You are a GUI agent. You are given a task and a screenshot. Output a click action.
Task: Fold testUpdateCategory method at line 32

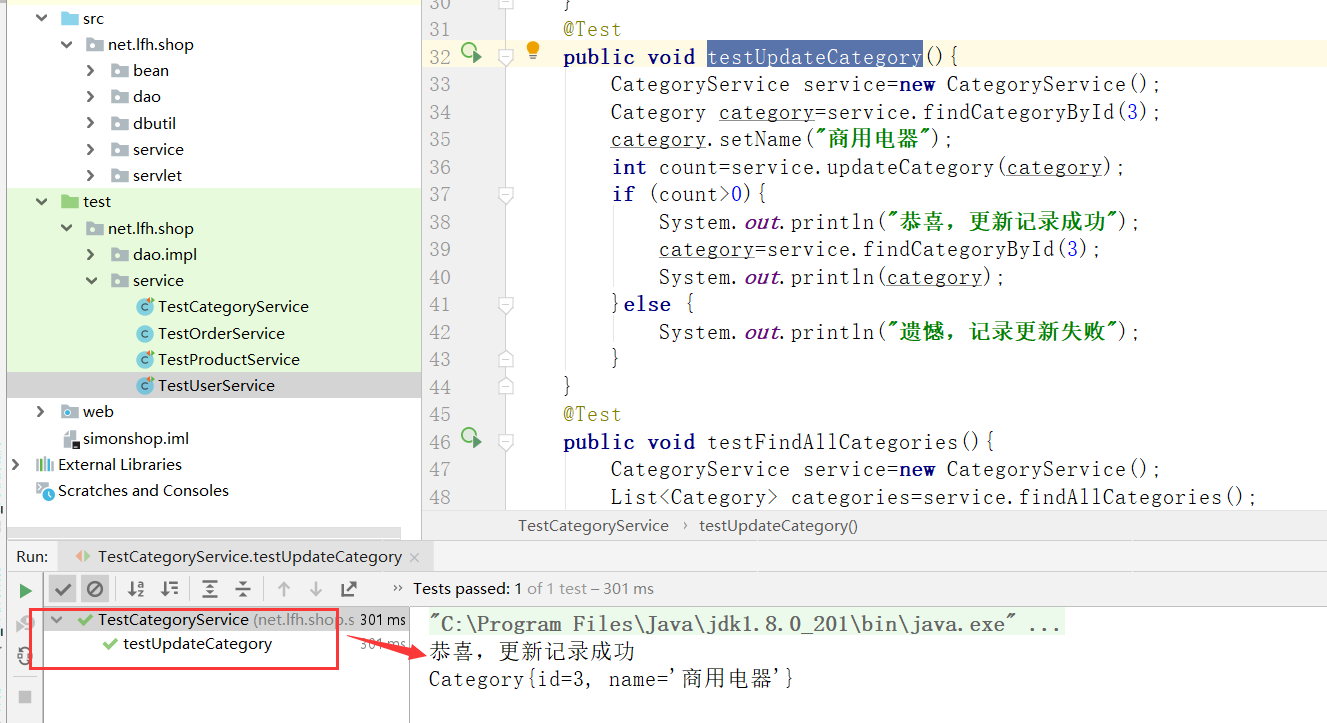(x=506, y=57)
